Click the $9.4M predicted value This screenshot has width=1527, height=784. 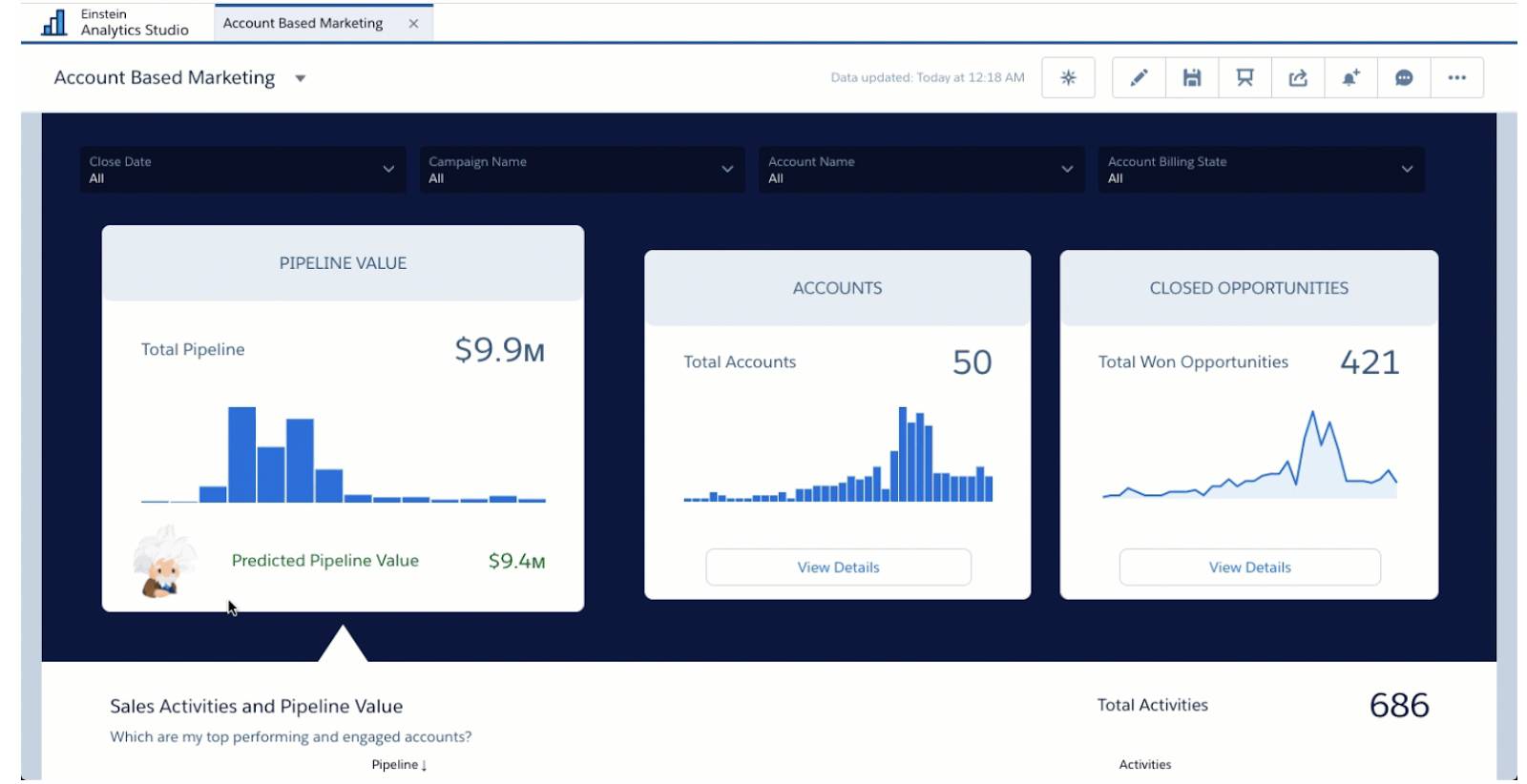click(x=516, y=561)
